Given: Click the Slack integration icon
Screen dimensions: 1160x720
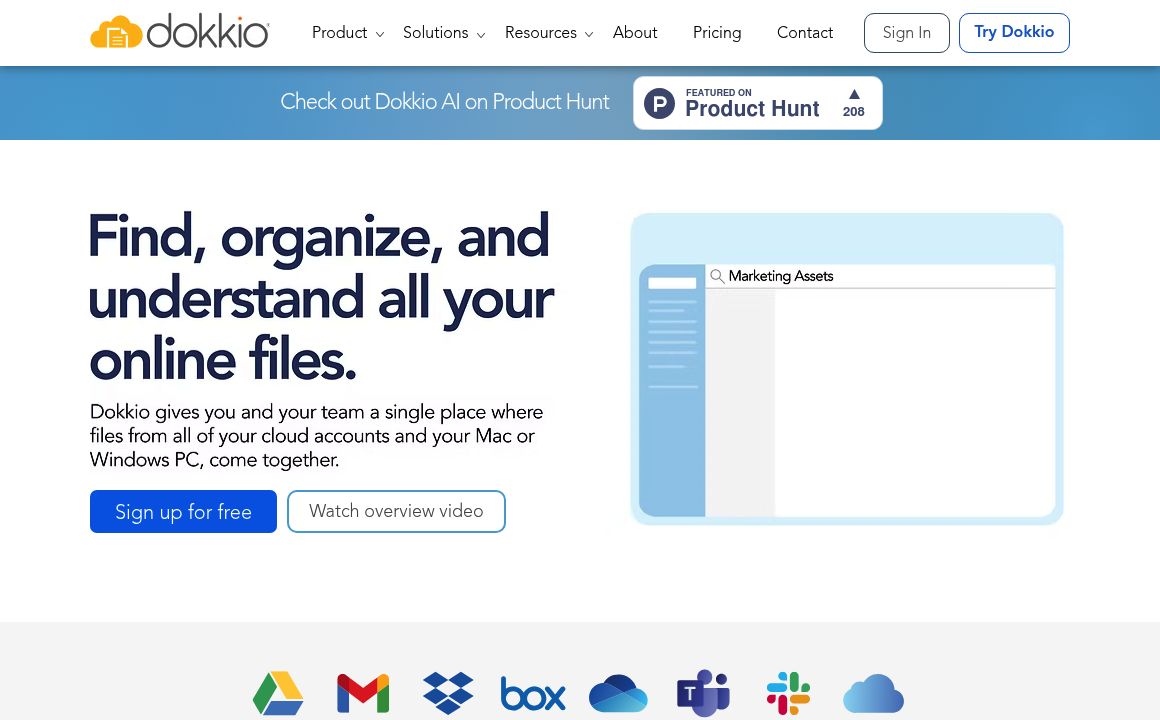Looking at the screenshot, I should coord(788,693).
